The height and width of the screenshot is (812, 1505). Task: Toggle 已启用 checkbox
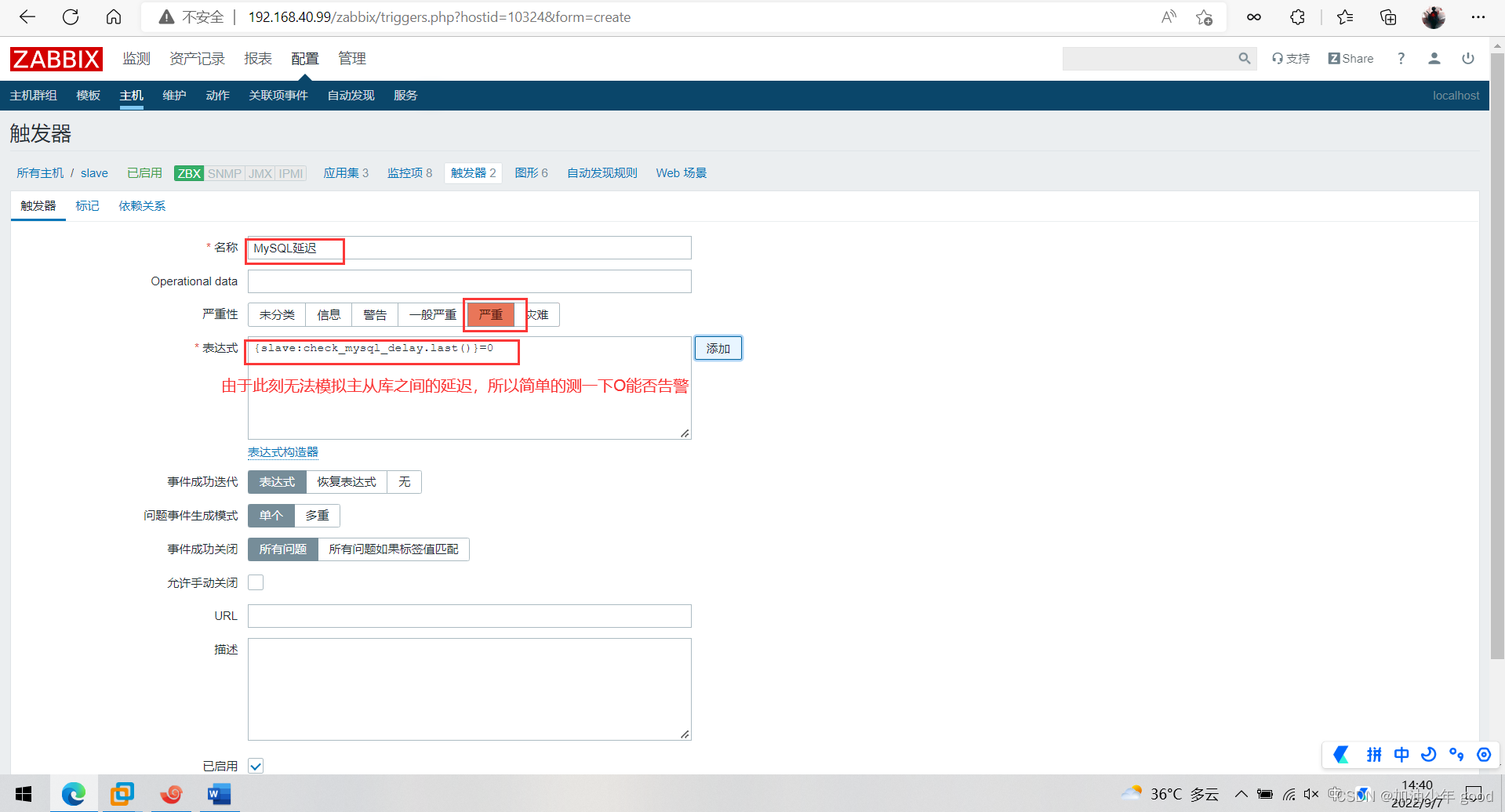coord(256,766)
